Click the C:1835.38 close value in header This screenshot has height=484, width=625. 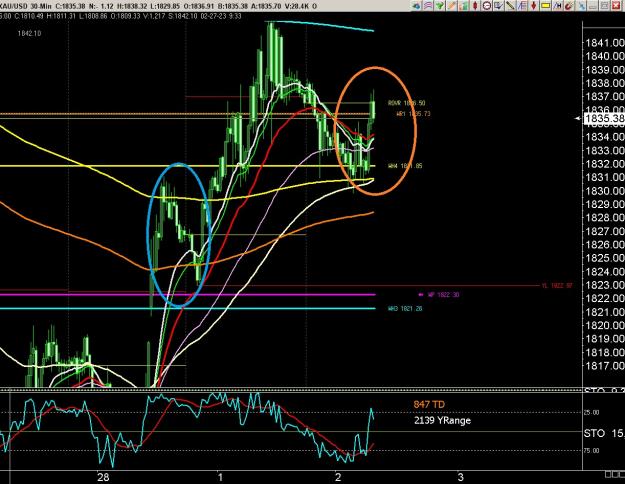tap(70, 6)
